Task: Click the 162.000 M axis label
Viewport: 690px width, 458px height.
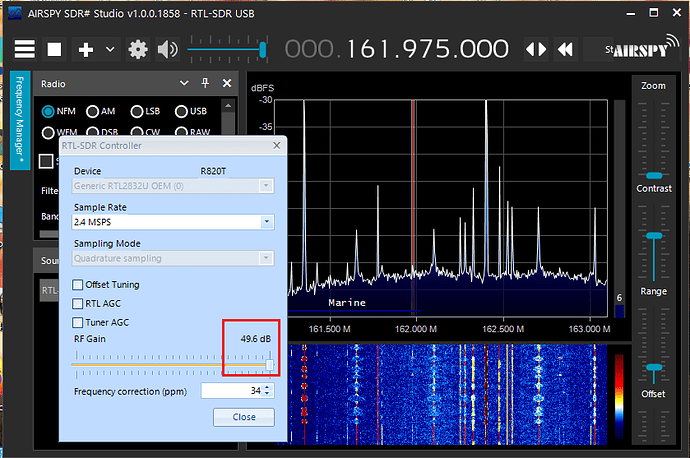Action: pos(416,329)
